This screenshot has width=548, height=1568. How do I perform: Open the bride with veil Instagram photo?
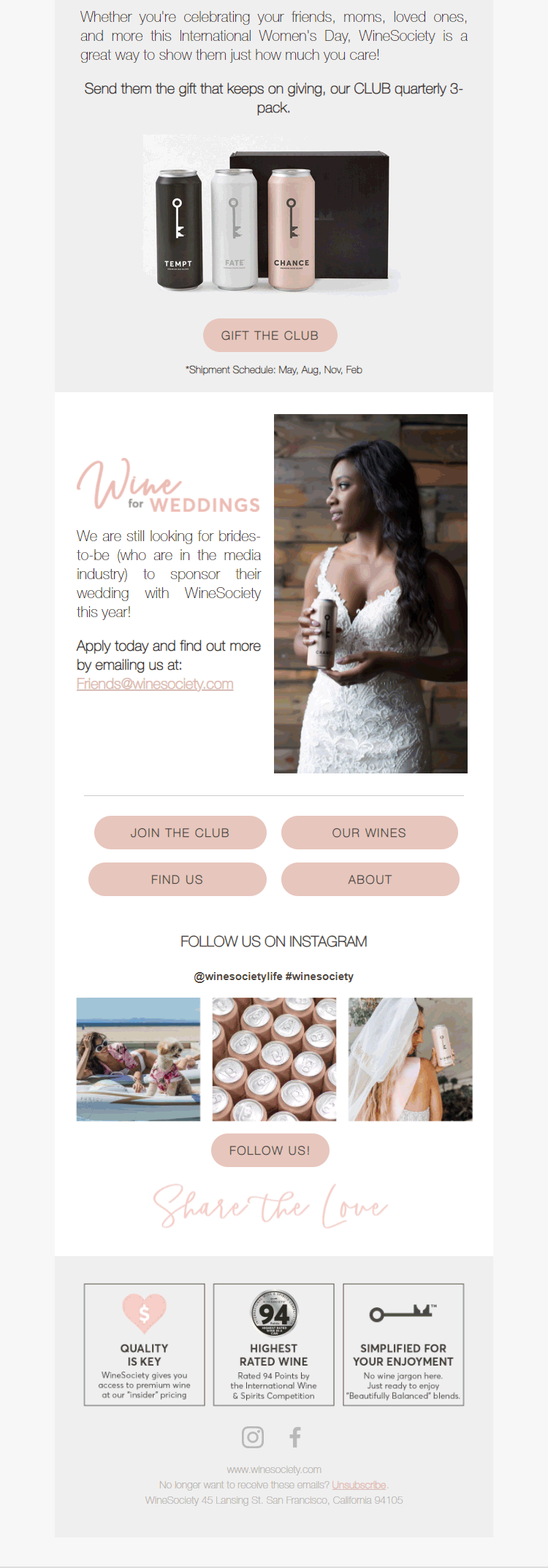tap(411, 1059)
